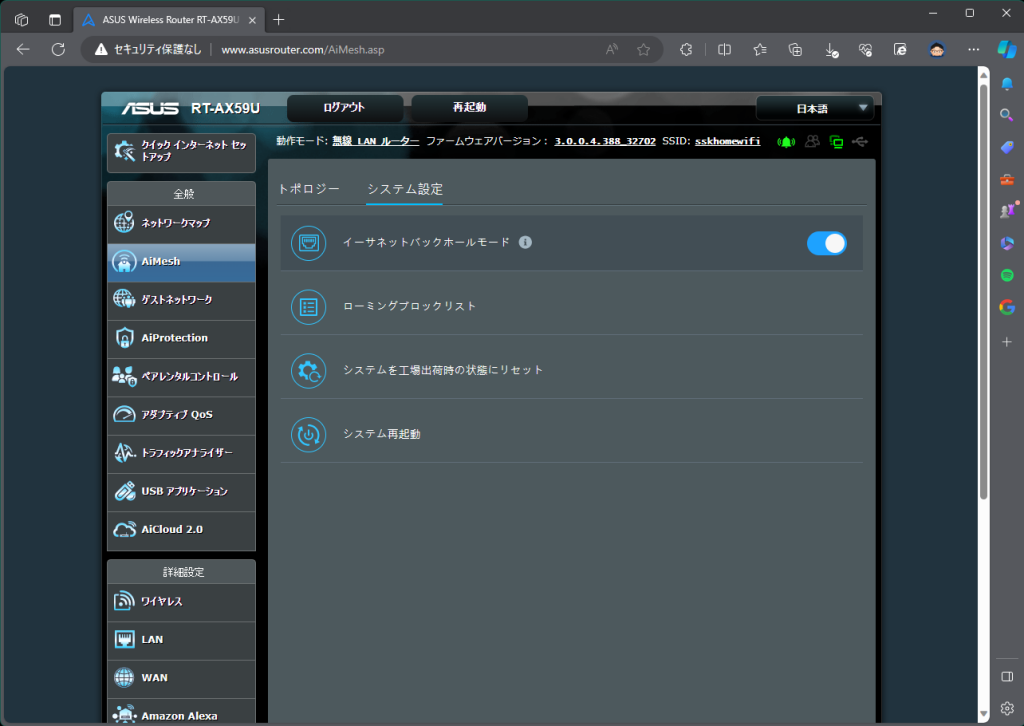The height and width of the screenshot is (726, 1024).
Task: Open browser extensions puzzle icon
Action: pos(686,50)
